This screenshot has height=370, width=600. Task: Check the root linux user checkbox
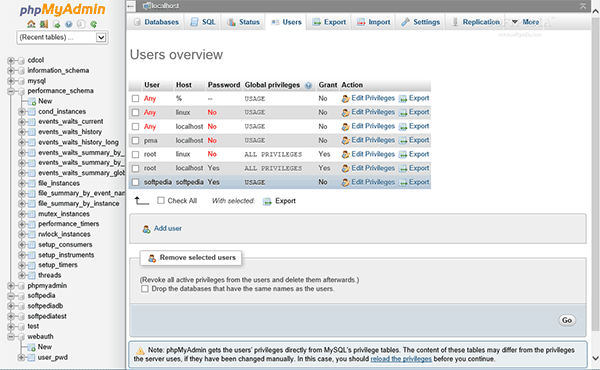[x=135, y=155]
